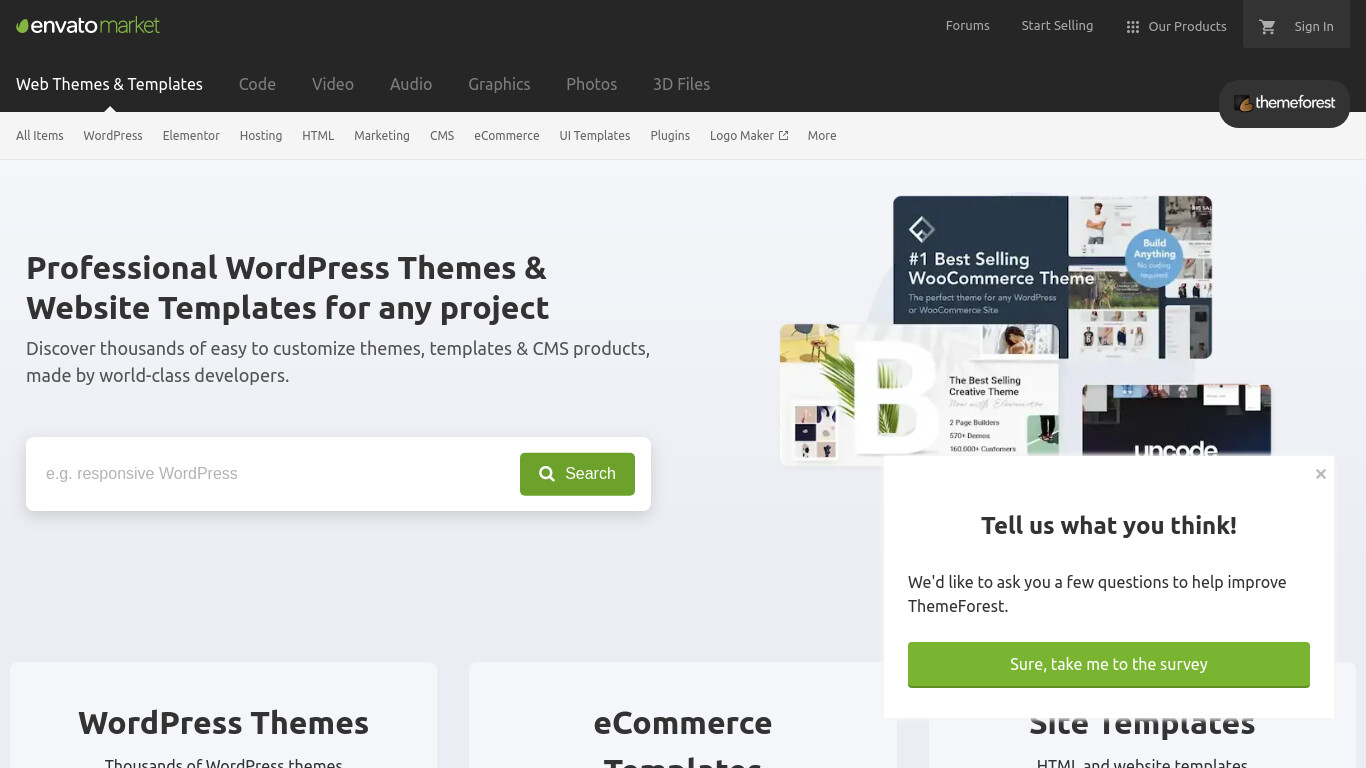Click the Tell us what you think heading
Image resolution: width=1366 pixels, height=768 pixels.
(x=1109, y=526)
